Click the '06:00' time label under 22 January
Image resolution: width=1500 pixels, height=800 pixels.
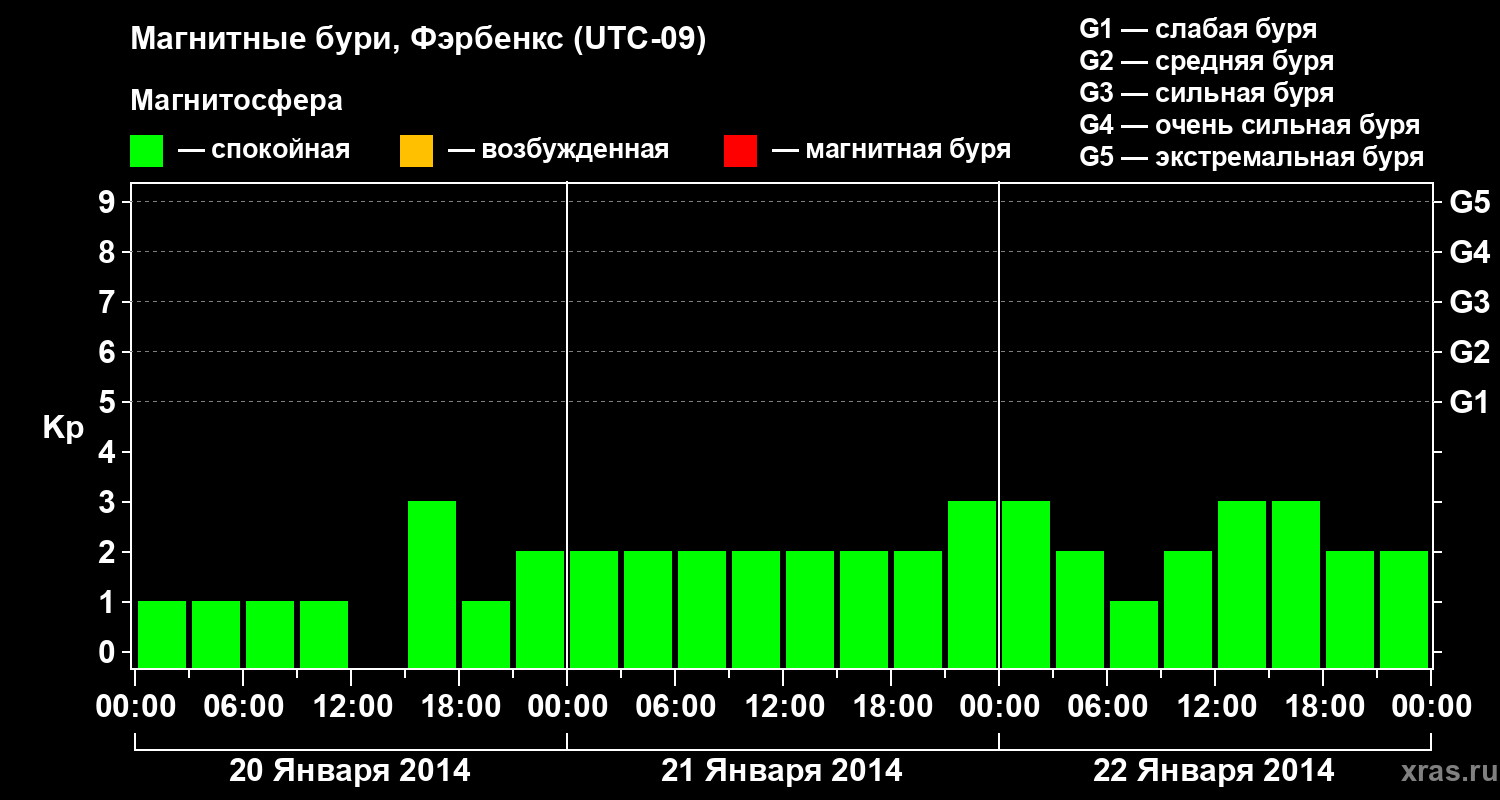click(x=1107, y=707)
